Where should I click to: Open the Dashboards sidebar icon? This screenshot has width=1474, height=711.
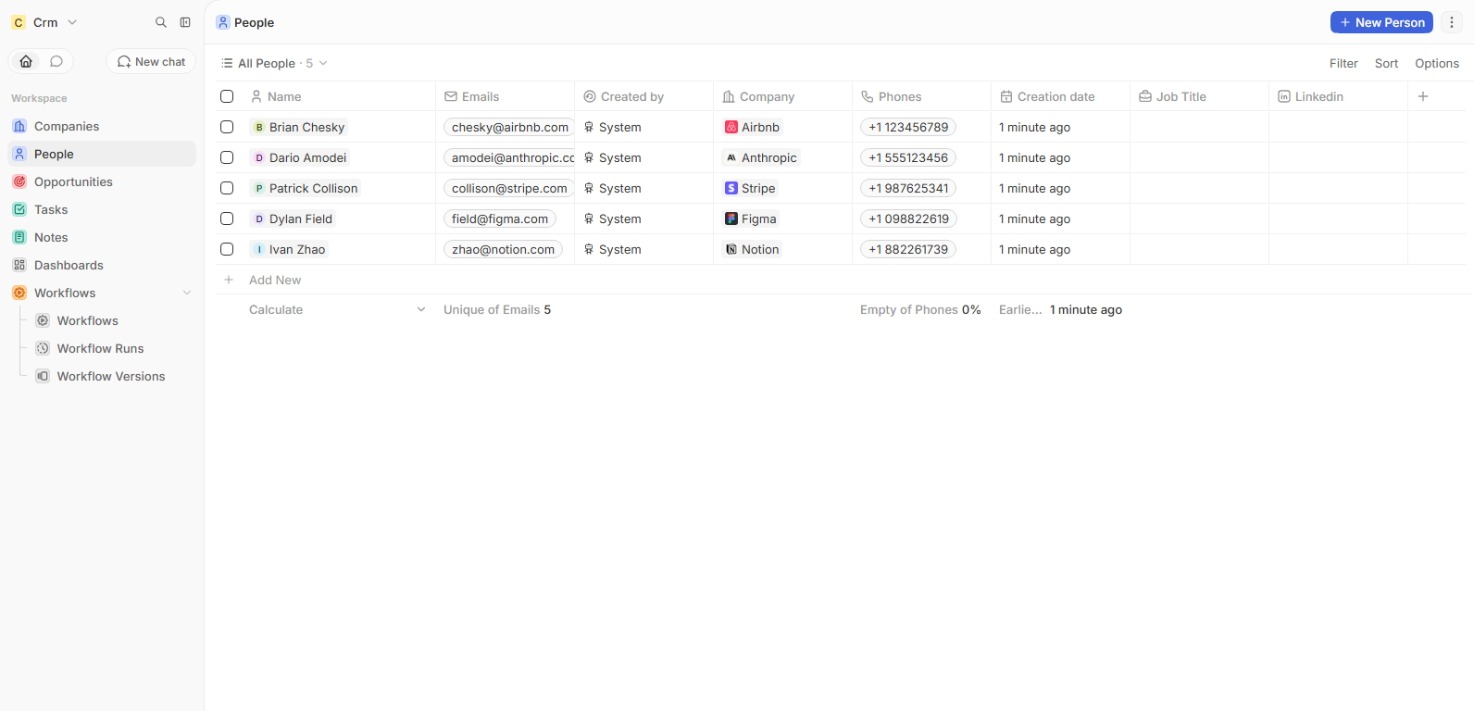[19, 265]
